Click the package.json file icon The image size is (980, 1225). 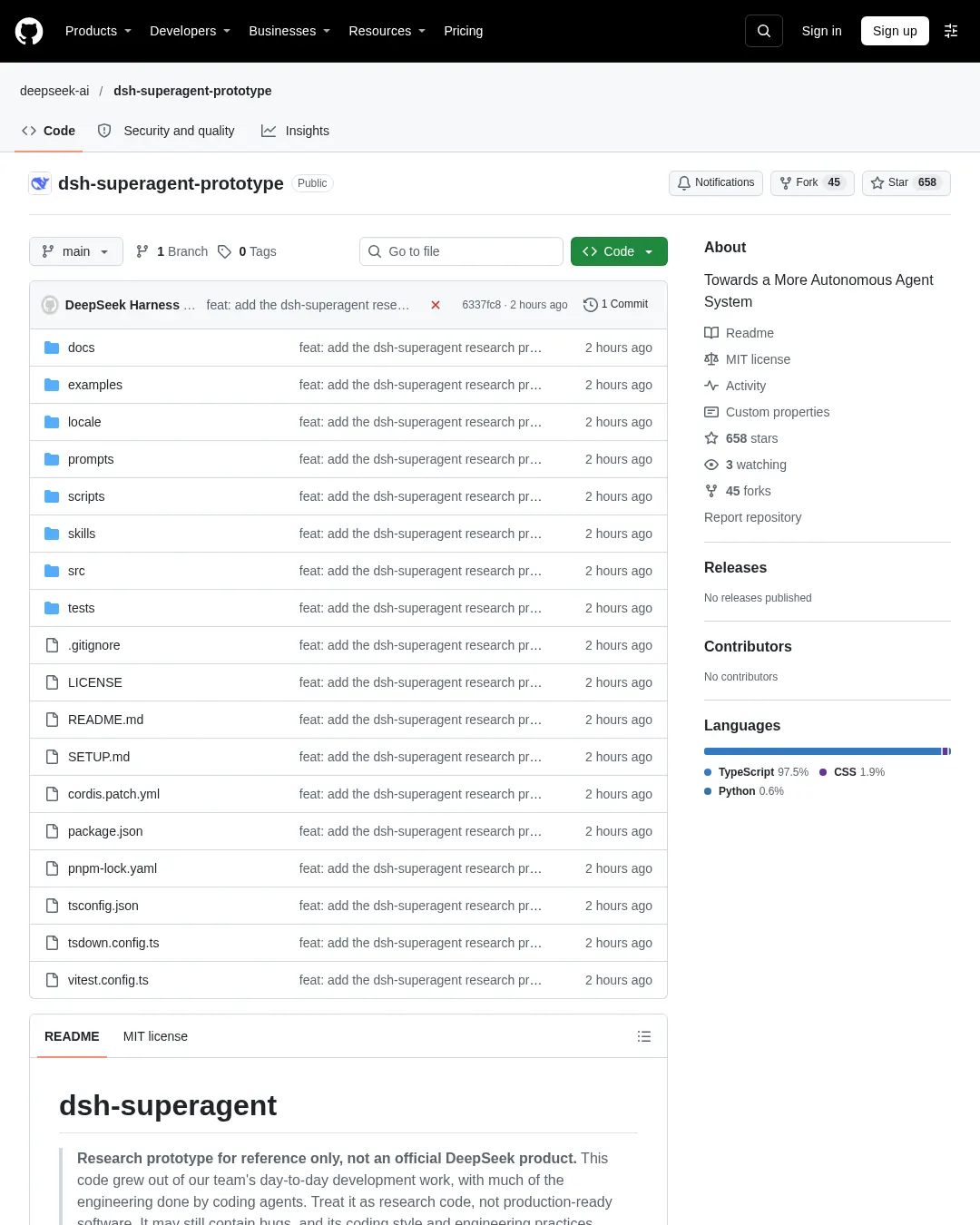click(52, 831)
